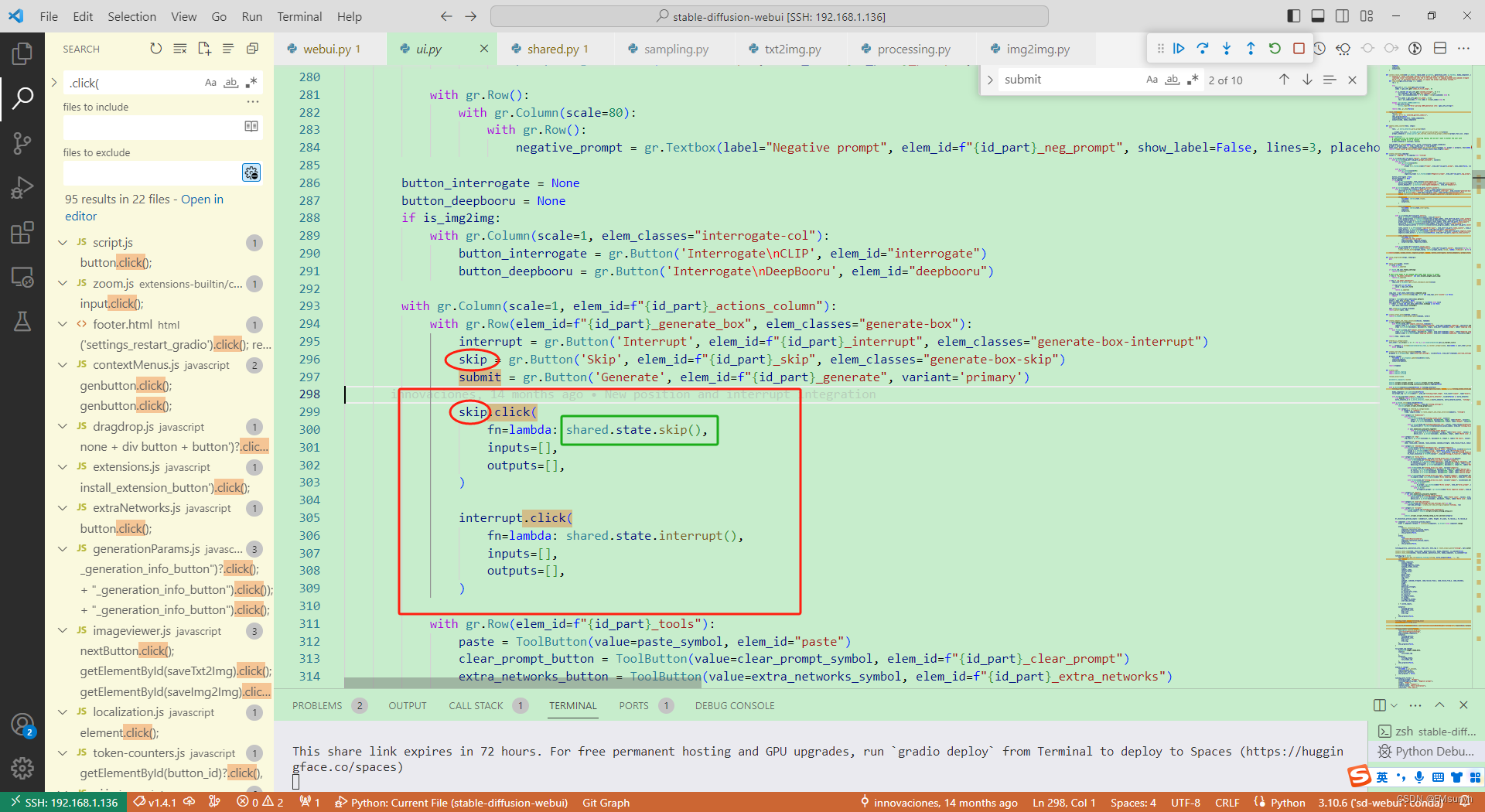Open the Extensions view

(x=22, y=233)
